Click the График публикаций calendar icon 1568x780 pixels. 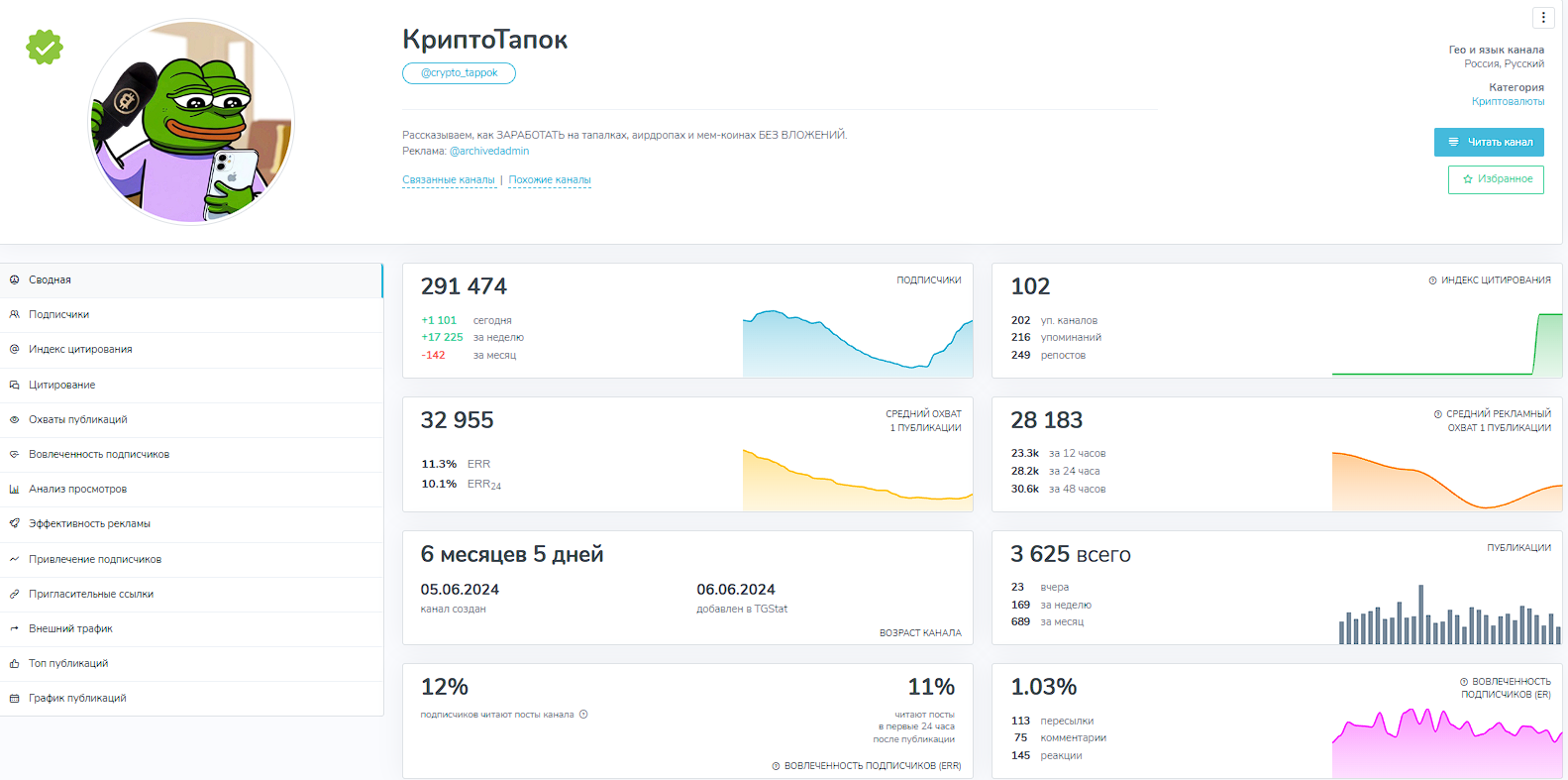pyautogui.click(x=14, y=699)
